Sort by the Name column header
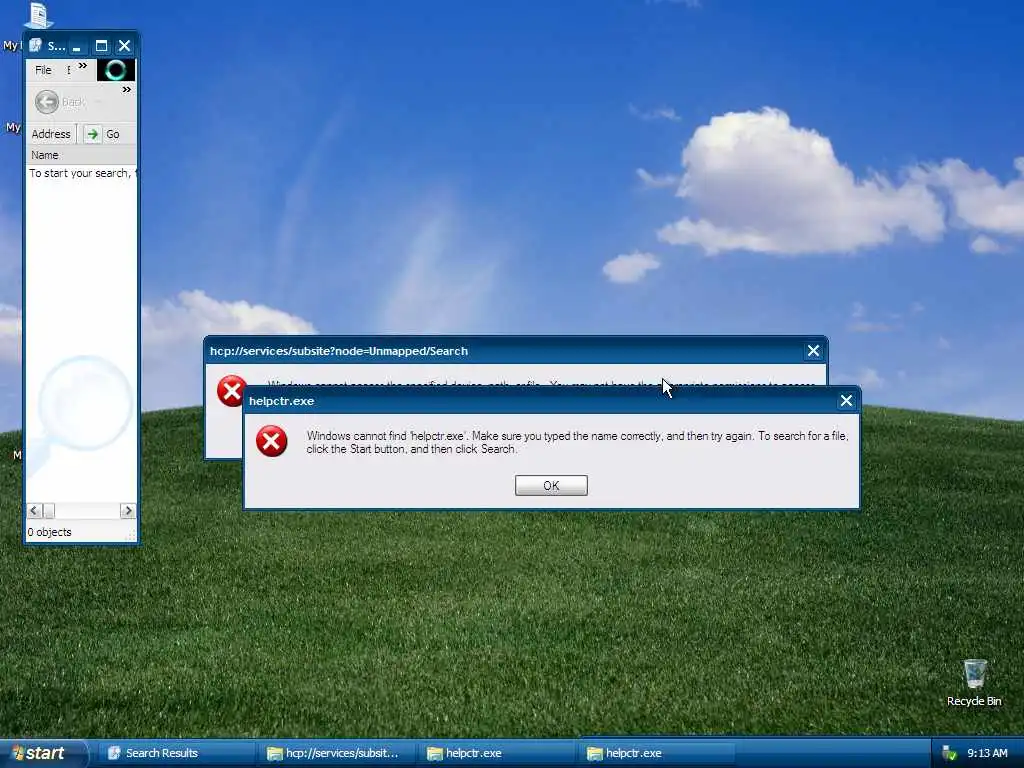The height and width of the screenshot is (768, 1024). 81,155
